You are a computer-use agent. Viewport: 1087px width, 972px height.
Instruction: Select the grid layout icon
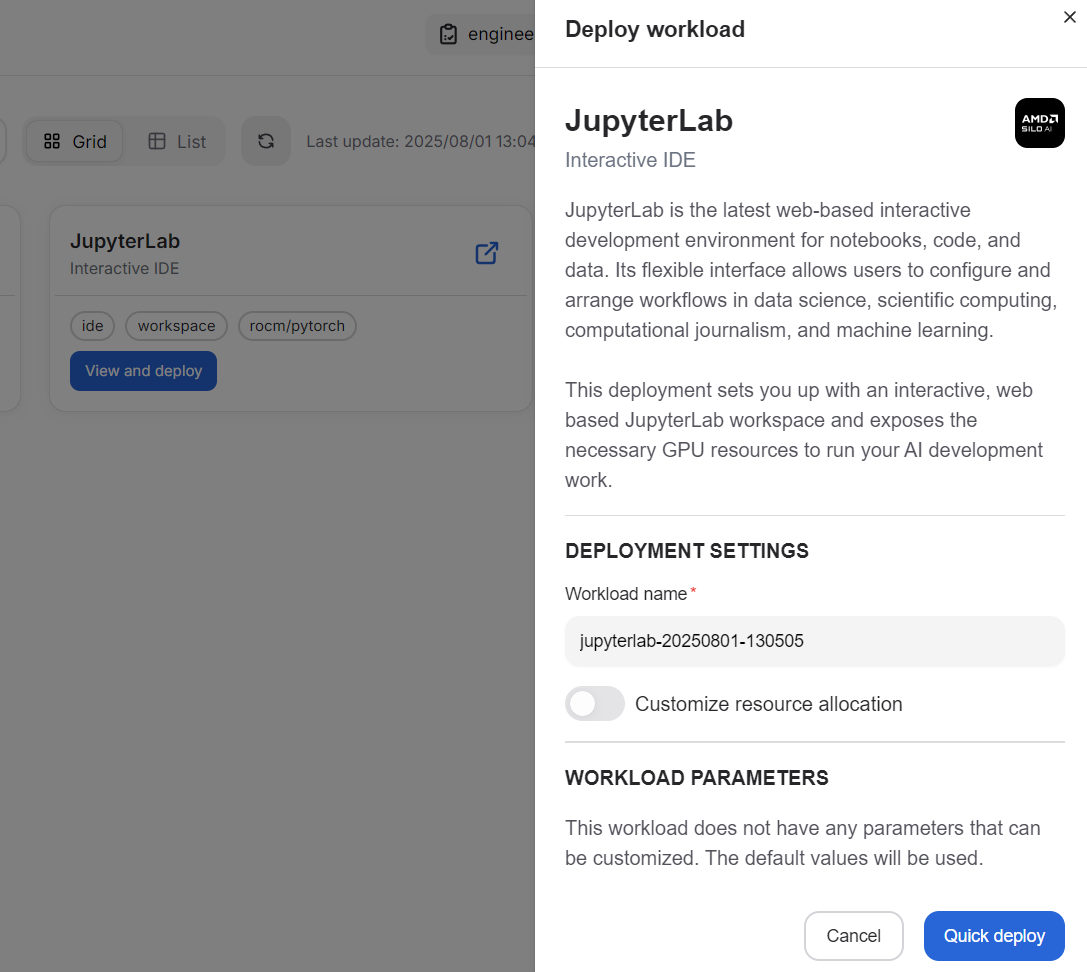click(x=52, y=141)
